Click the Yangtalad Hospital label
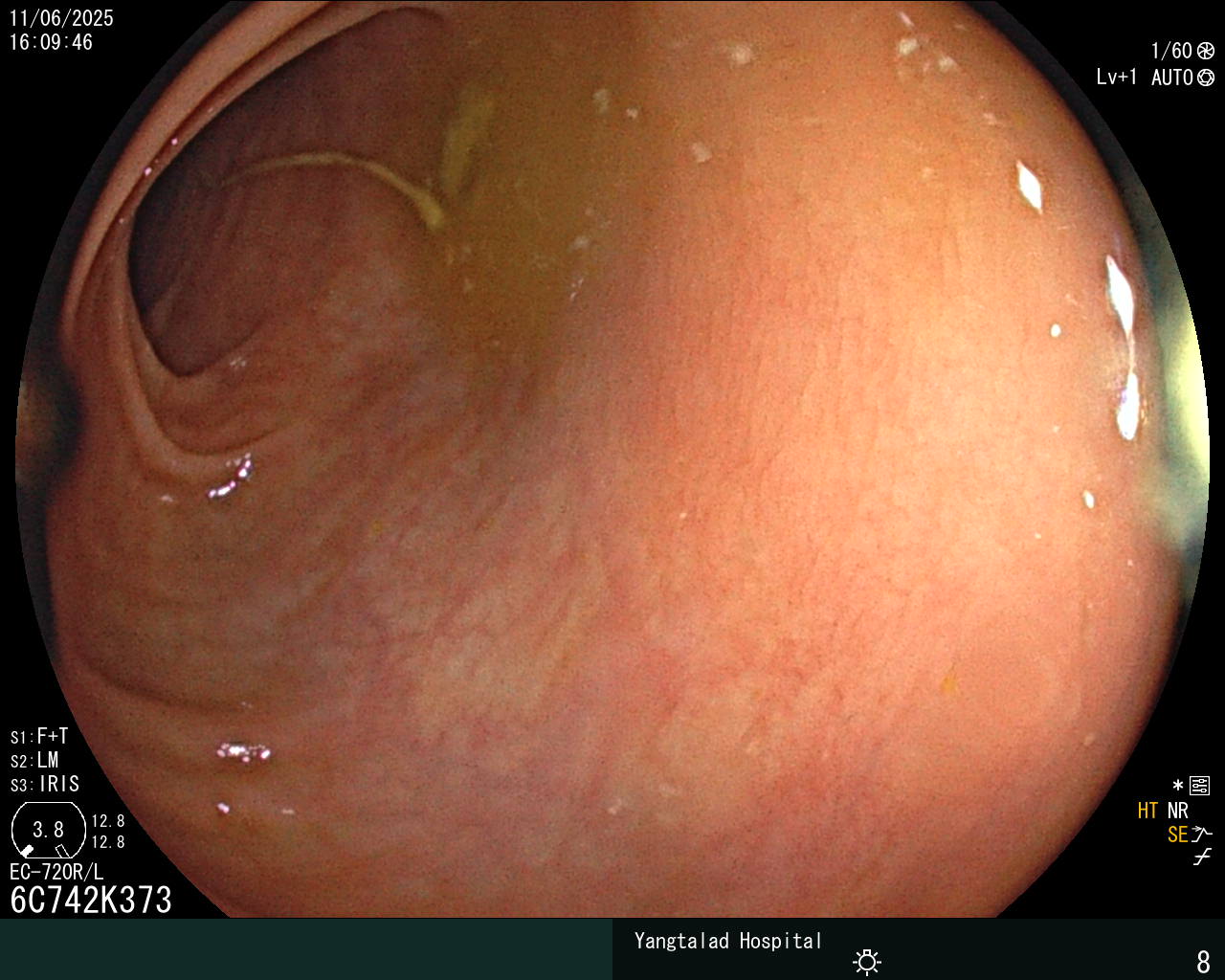Viewport: 1225px width, 980px height. tap(728, 941)
